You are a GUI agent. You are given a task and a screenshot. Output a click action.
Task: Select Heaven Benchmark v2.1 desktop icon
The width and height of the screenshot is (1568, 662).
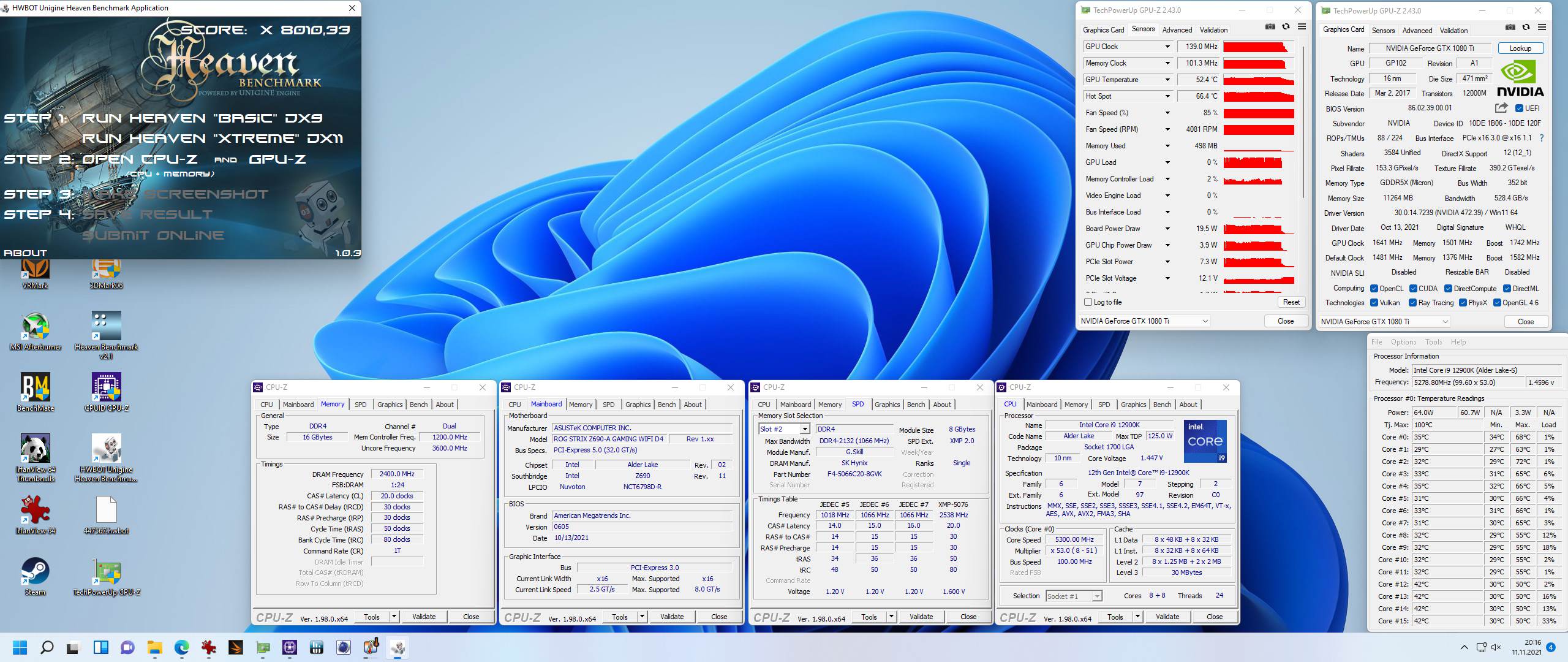[106, 335]
